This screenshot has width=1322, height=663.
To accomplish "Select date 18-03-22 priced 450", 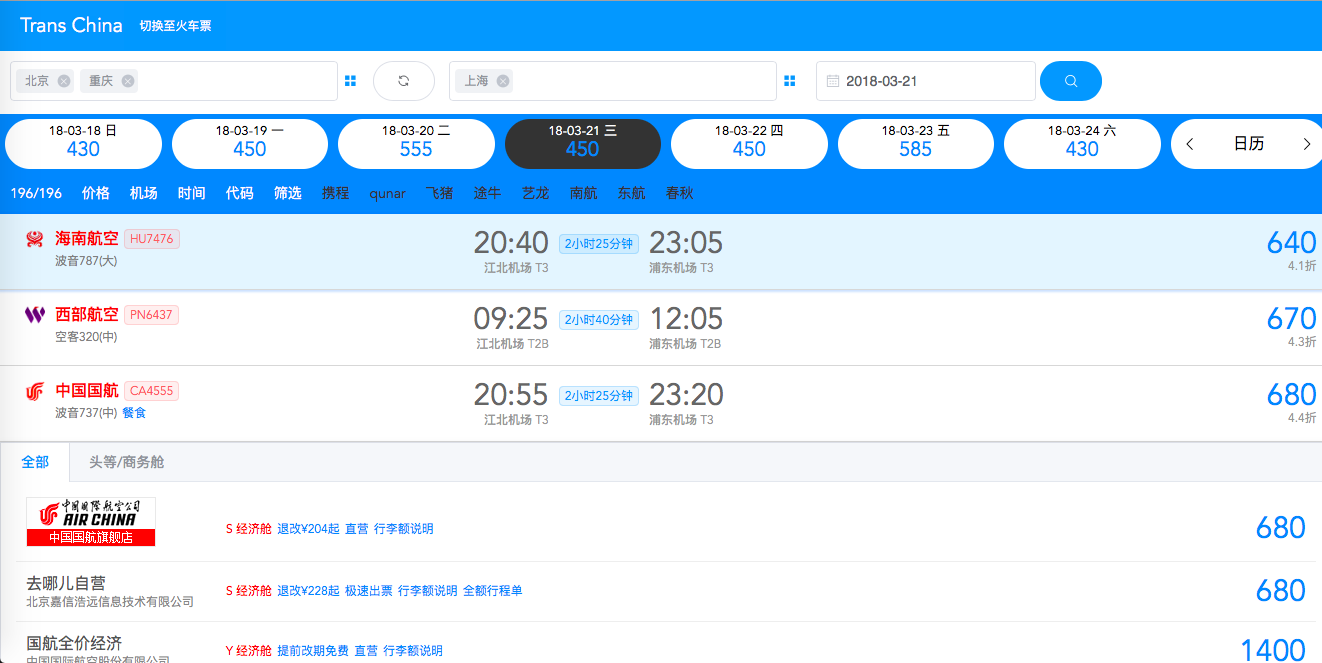I will (749, 144).
